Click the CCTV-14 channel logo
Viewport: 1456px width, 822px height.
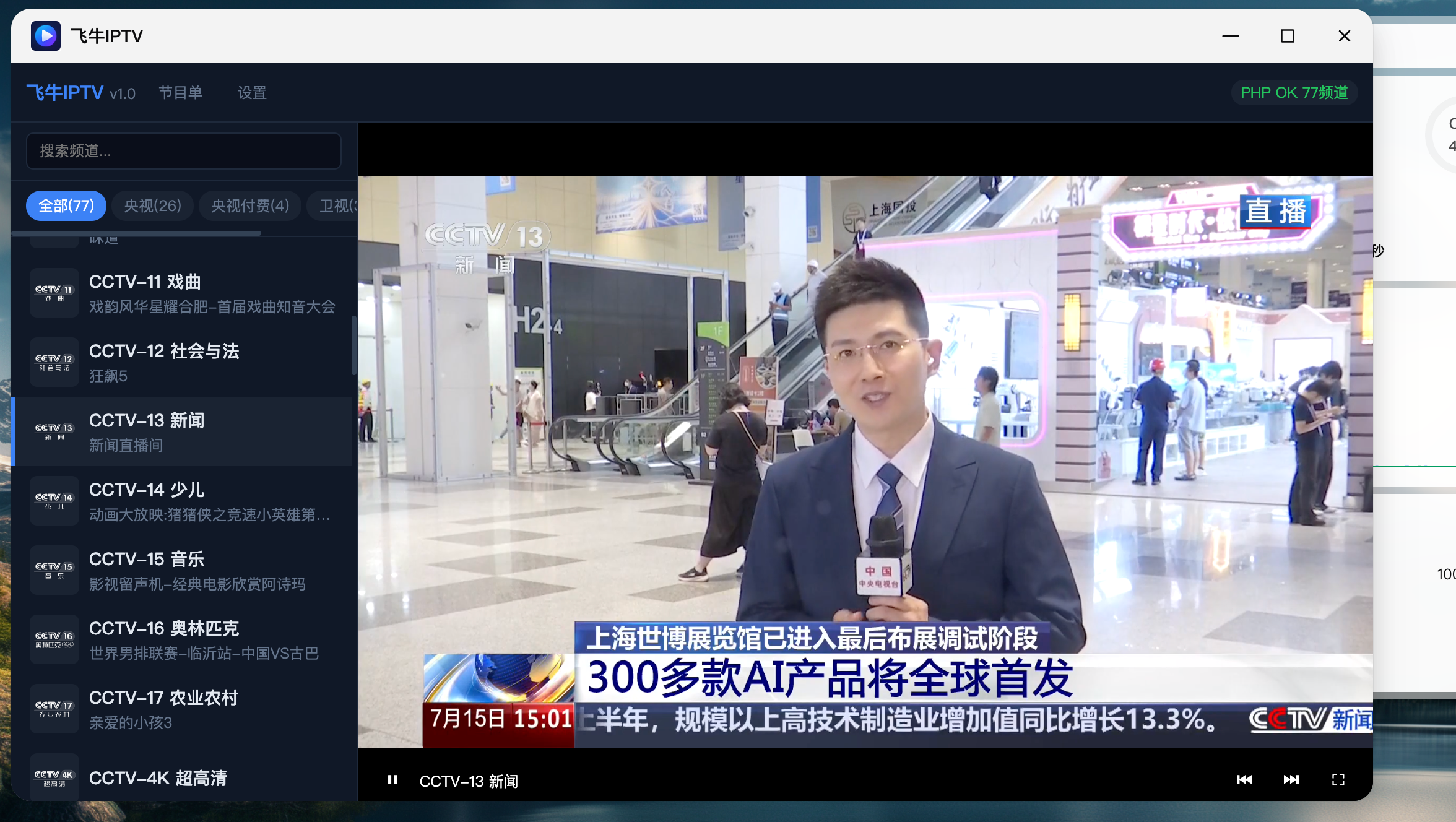(54, 501)
